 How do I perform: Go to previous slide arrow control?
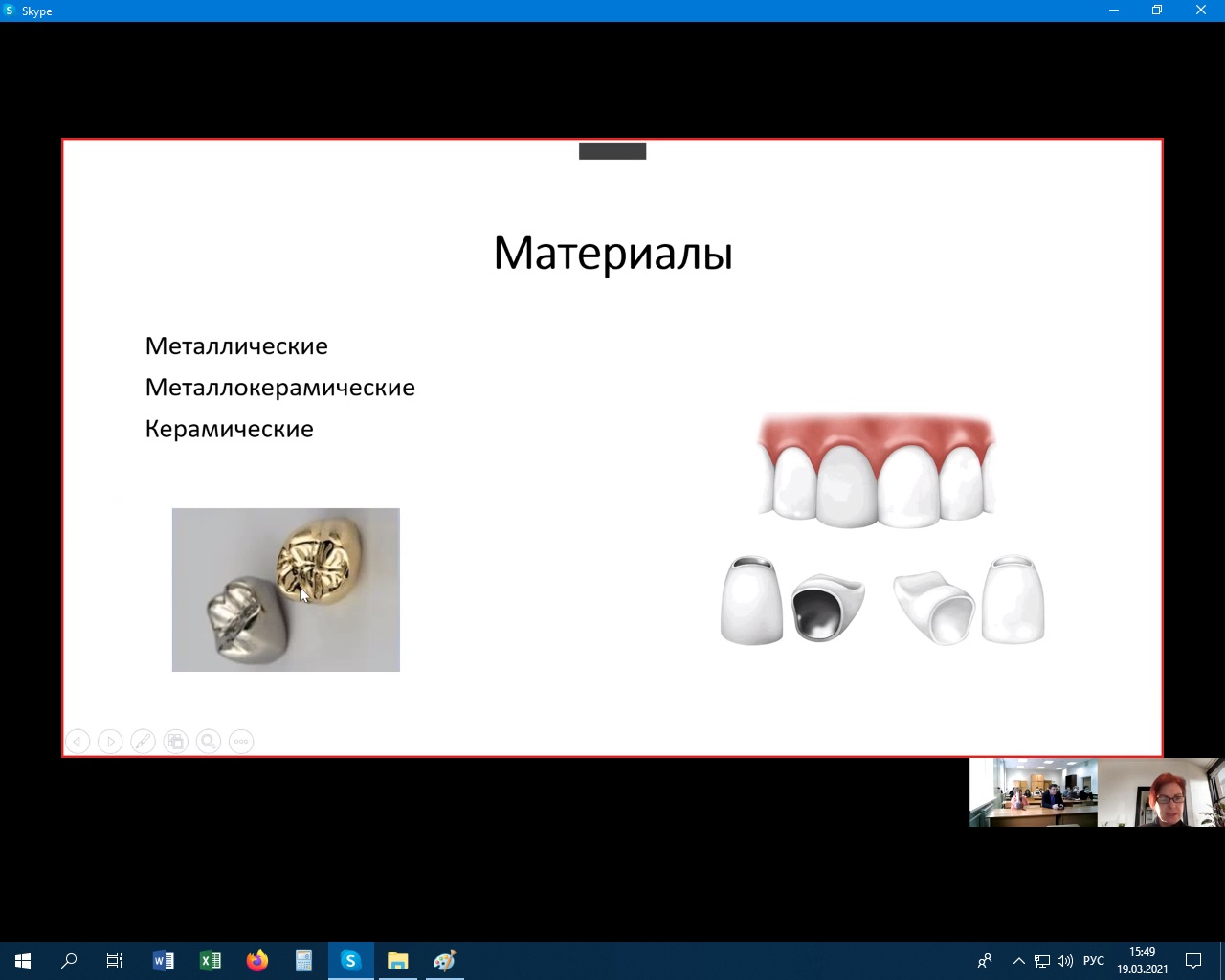(x=78, y=742)
